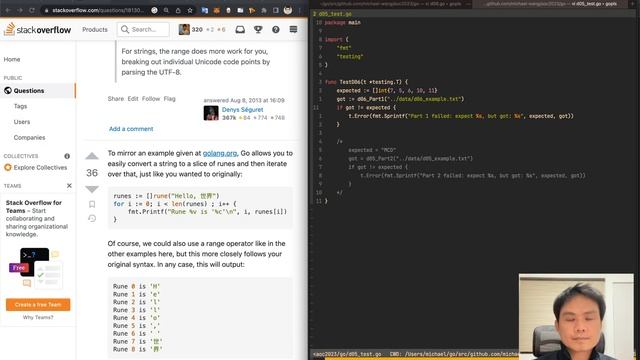Open Users in the left sidebar
Image resolution: width=640 pixels, height=360 pixels.
(x=22, y=122)
